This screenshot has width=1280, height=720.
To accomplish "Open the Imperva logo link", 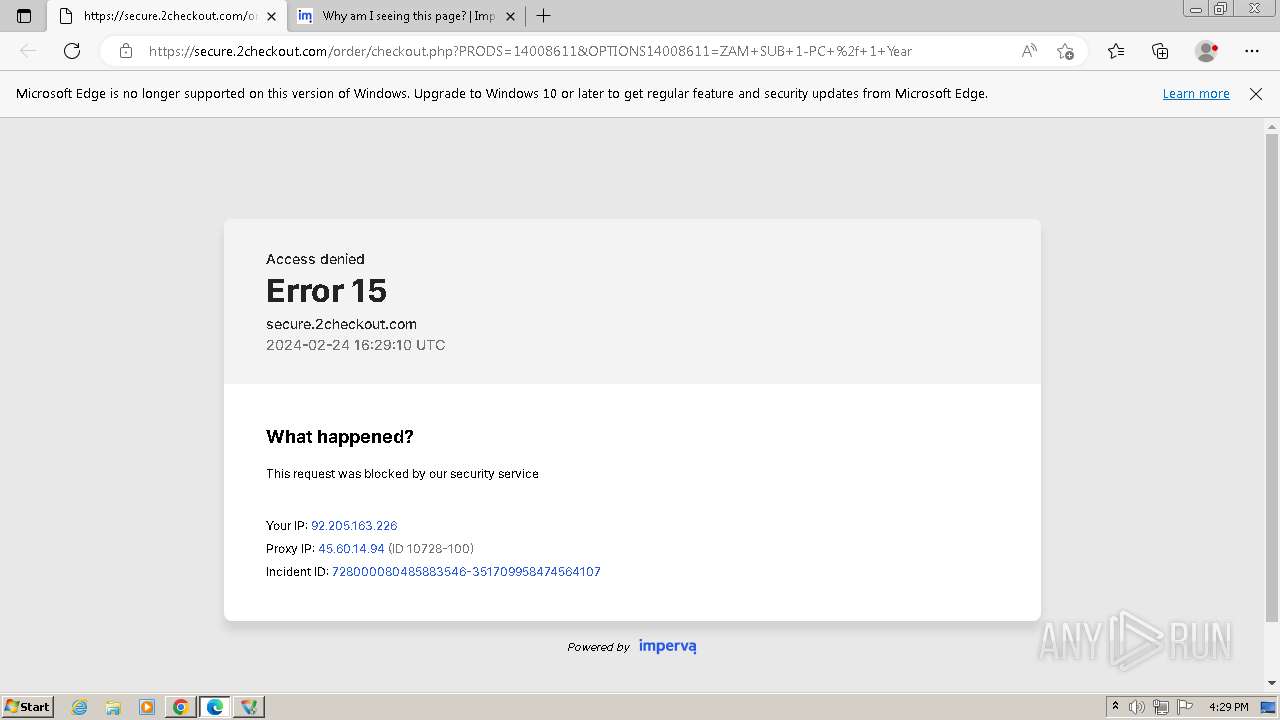I will click(x=667, y=646).
